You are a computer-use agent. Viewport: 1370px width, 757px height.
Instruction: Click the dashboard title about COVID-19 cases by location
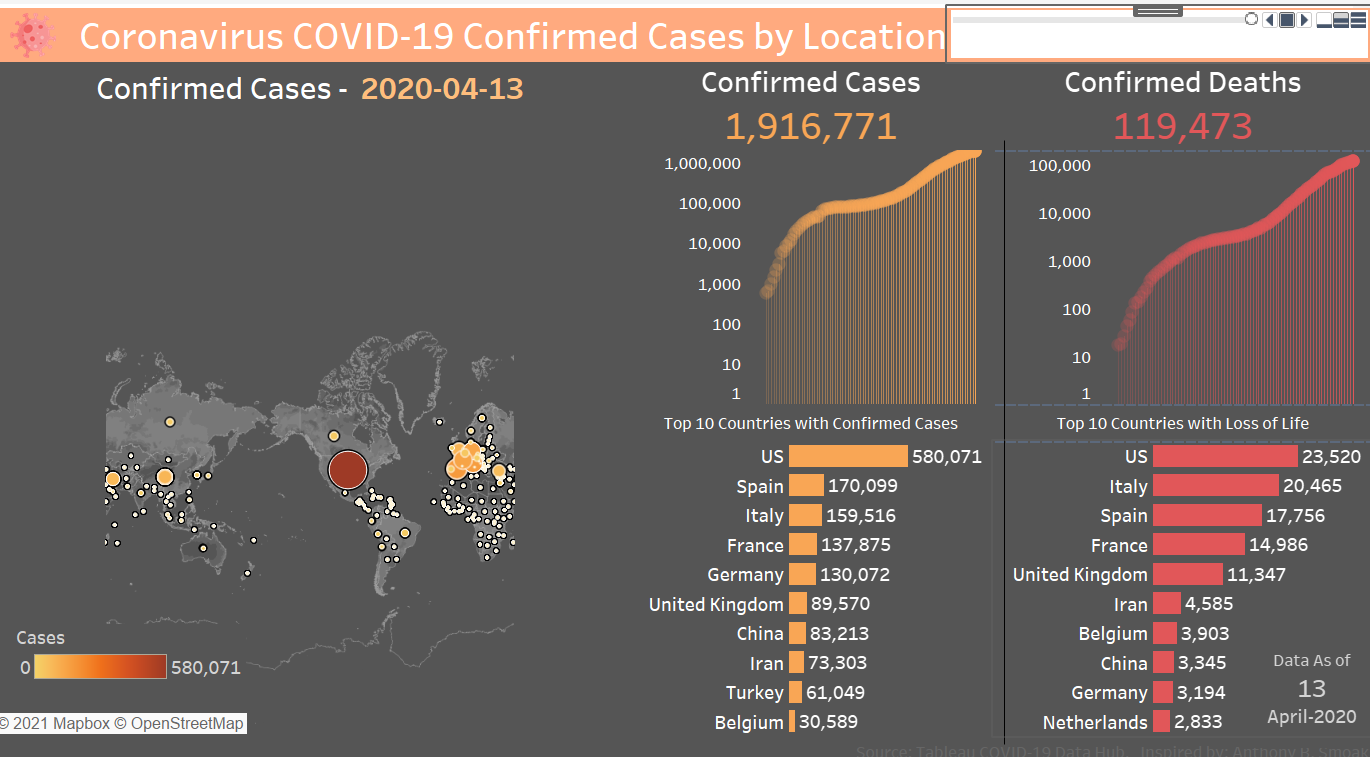click(512, 36)
